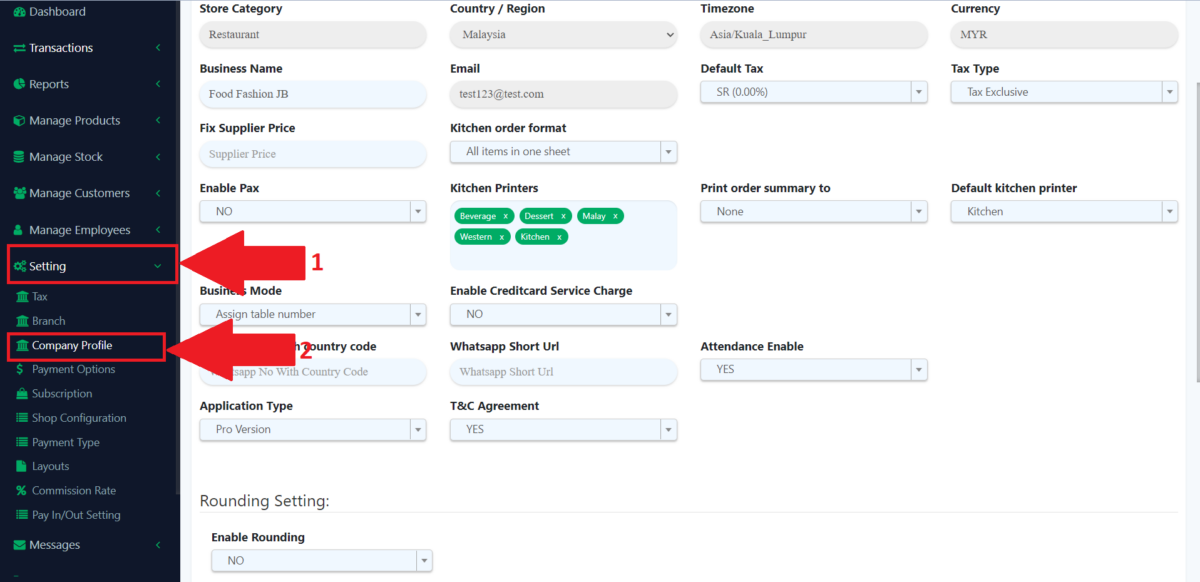Click the Manage Customers people icon
The image size is (1200, 582).
[19, 193]
